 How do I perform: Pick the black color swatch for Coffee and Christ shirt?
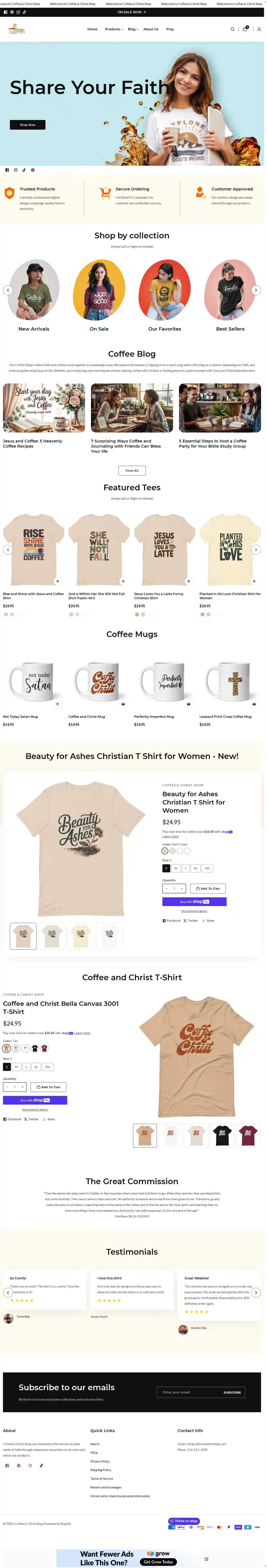click(35, 1048)
